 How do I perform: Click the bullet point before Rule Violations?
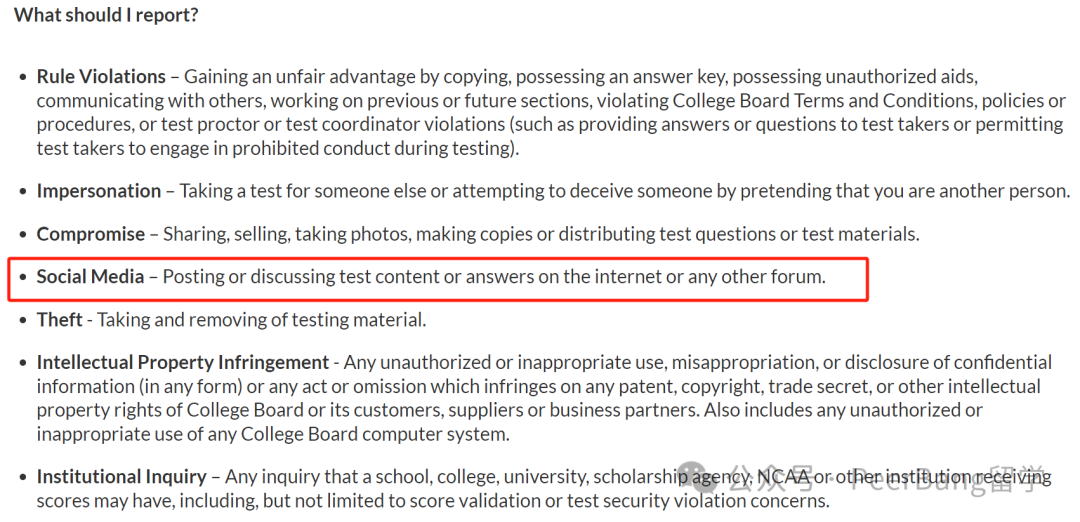pyautogui.click(x=23, y=76)
